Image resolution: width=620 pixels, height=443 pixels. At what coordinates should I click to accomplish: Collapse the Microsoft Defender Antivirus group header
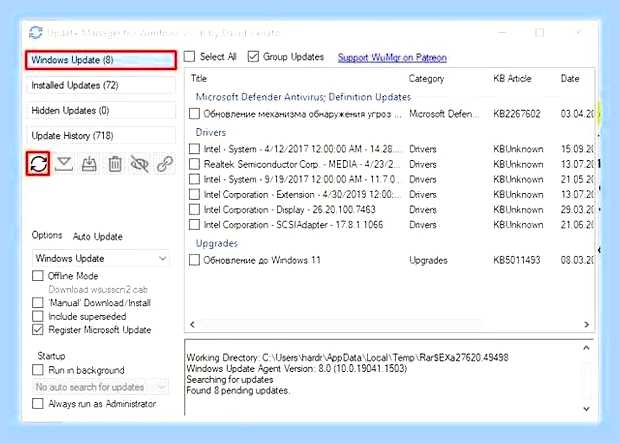tap(303, 97)
